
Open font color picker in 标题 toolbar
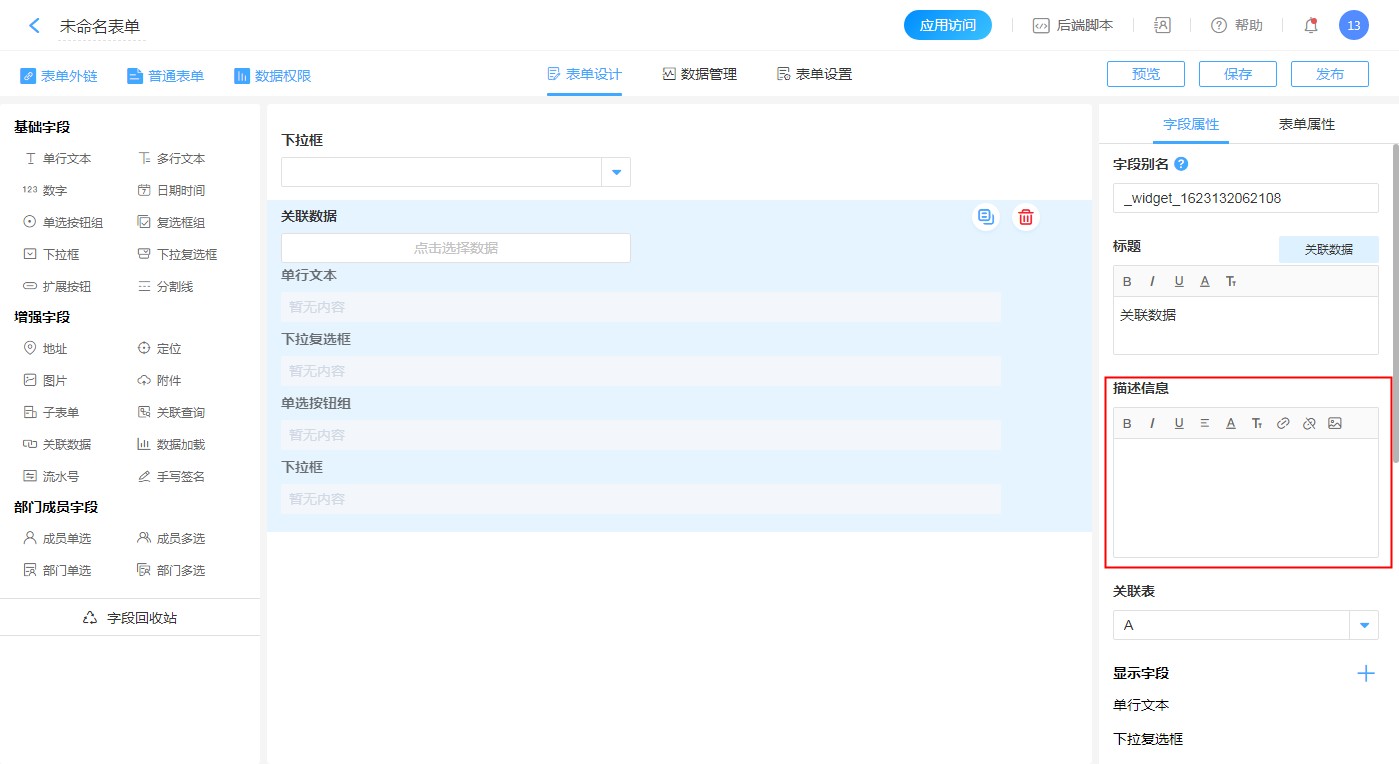pyautogui.click(x=1205, y=282)
